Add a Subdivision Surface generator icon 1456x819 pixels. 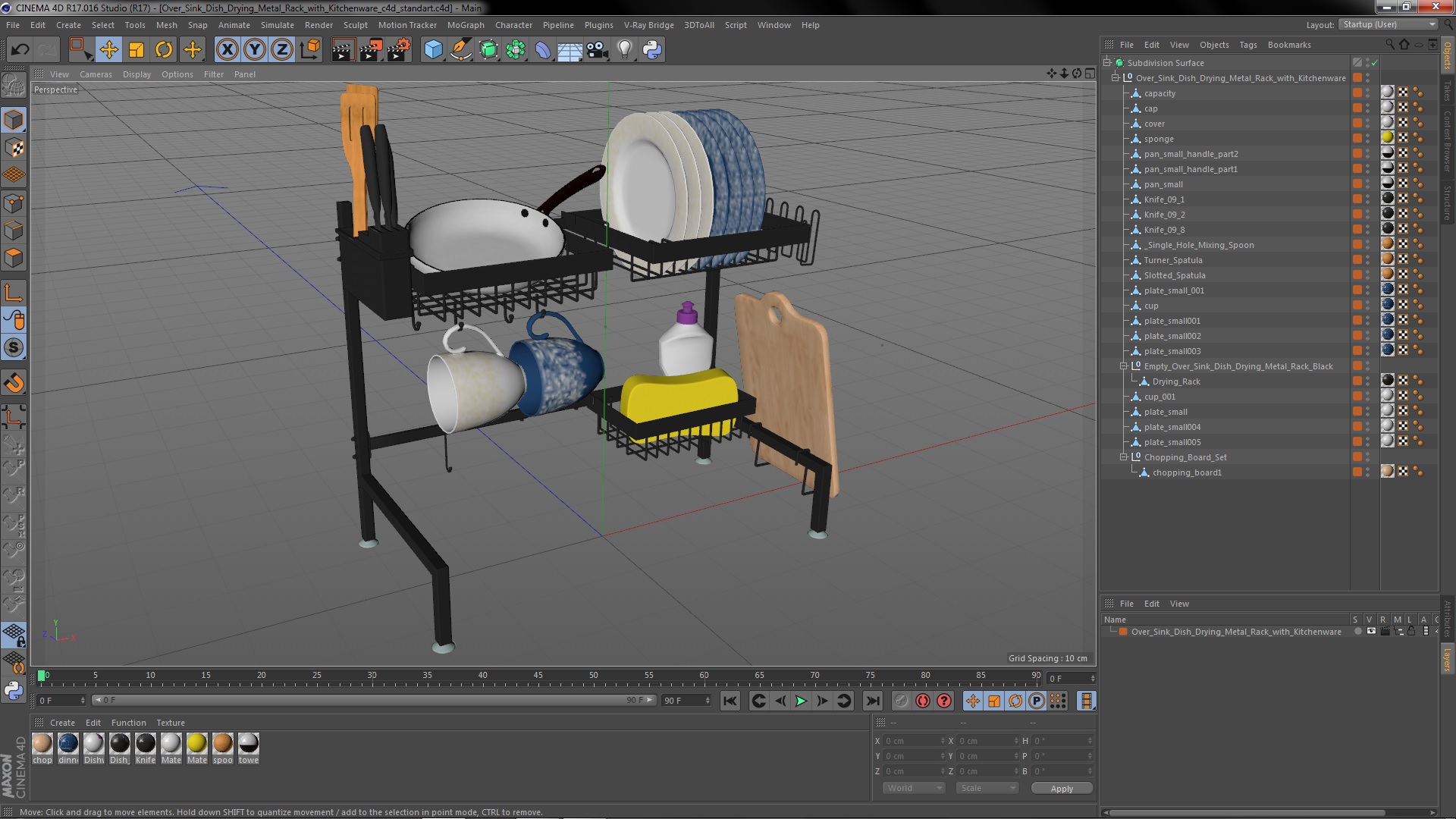[x=488, y=50]
